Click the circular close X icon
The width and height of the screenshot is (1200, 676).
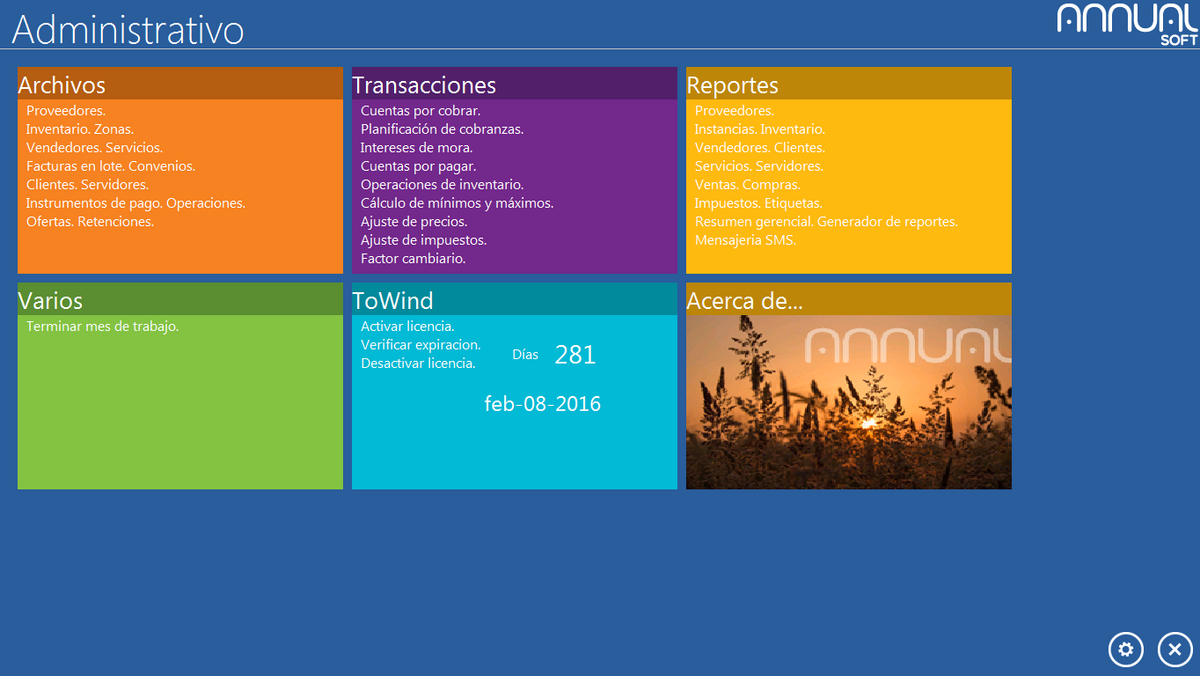coord(1175,650)
